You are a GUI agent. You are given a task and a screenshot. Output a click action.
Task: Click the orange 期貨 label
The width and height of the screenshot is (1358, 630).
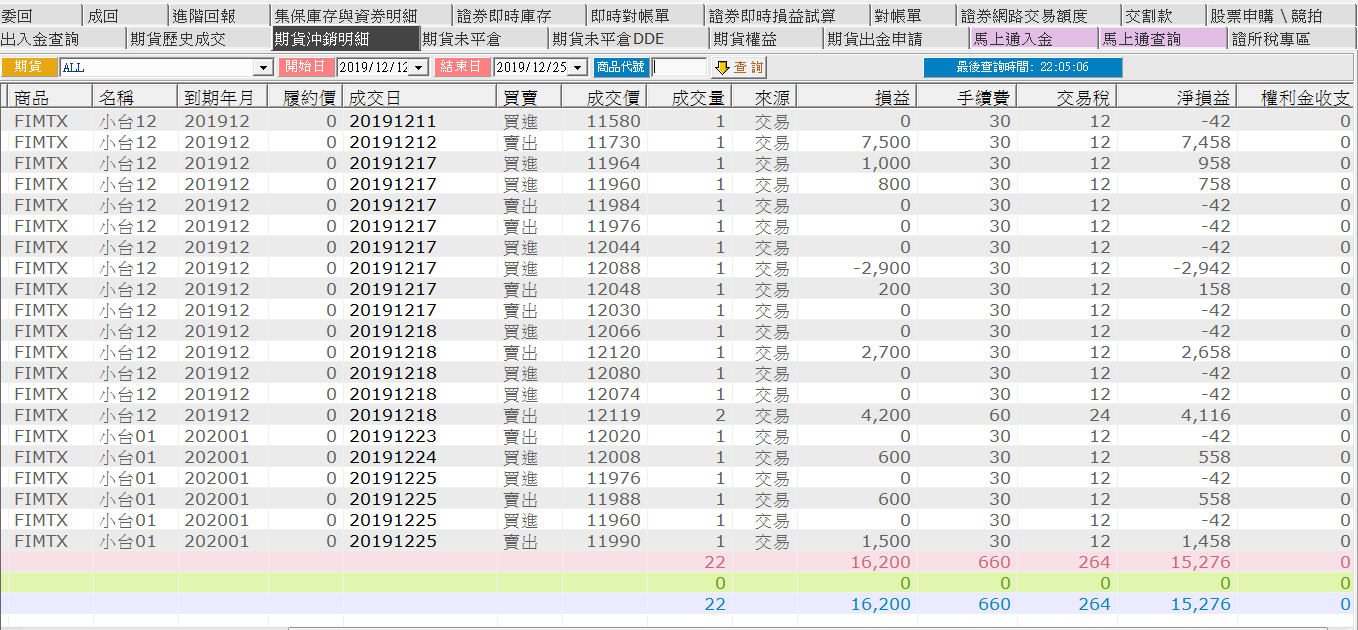pos(29,67)
